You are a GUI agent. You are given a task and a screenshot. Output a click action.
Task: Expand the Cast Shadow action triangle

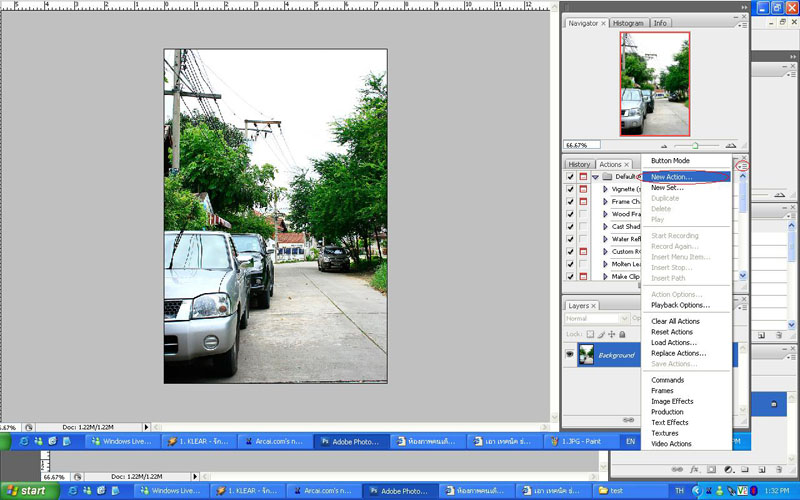605,227
